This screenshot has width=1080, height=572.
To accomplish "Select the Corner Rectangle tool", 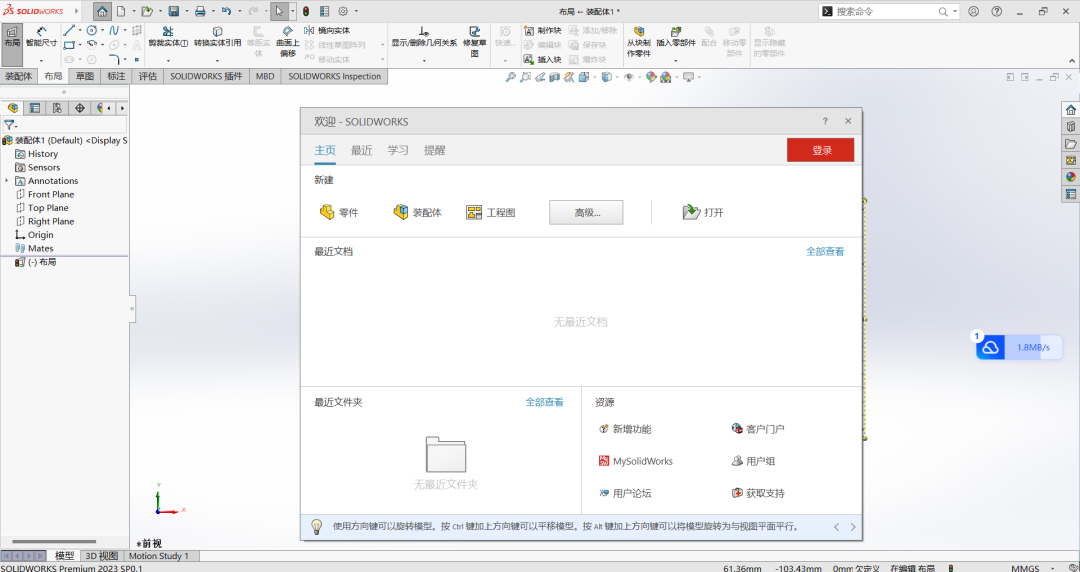I will pos(68,45).
